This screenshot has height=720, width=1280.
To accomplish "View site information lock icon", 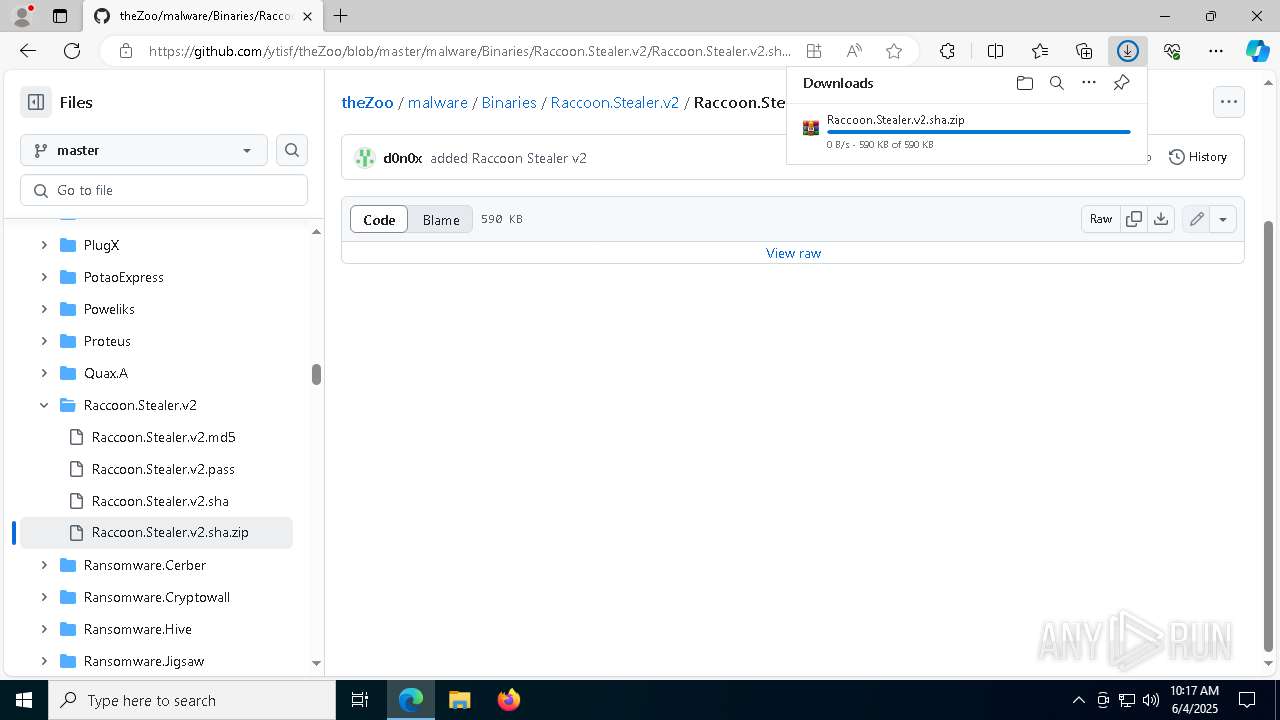I will pyautogui.click(x=126, y=51).
